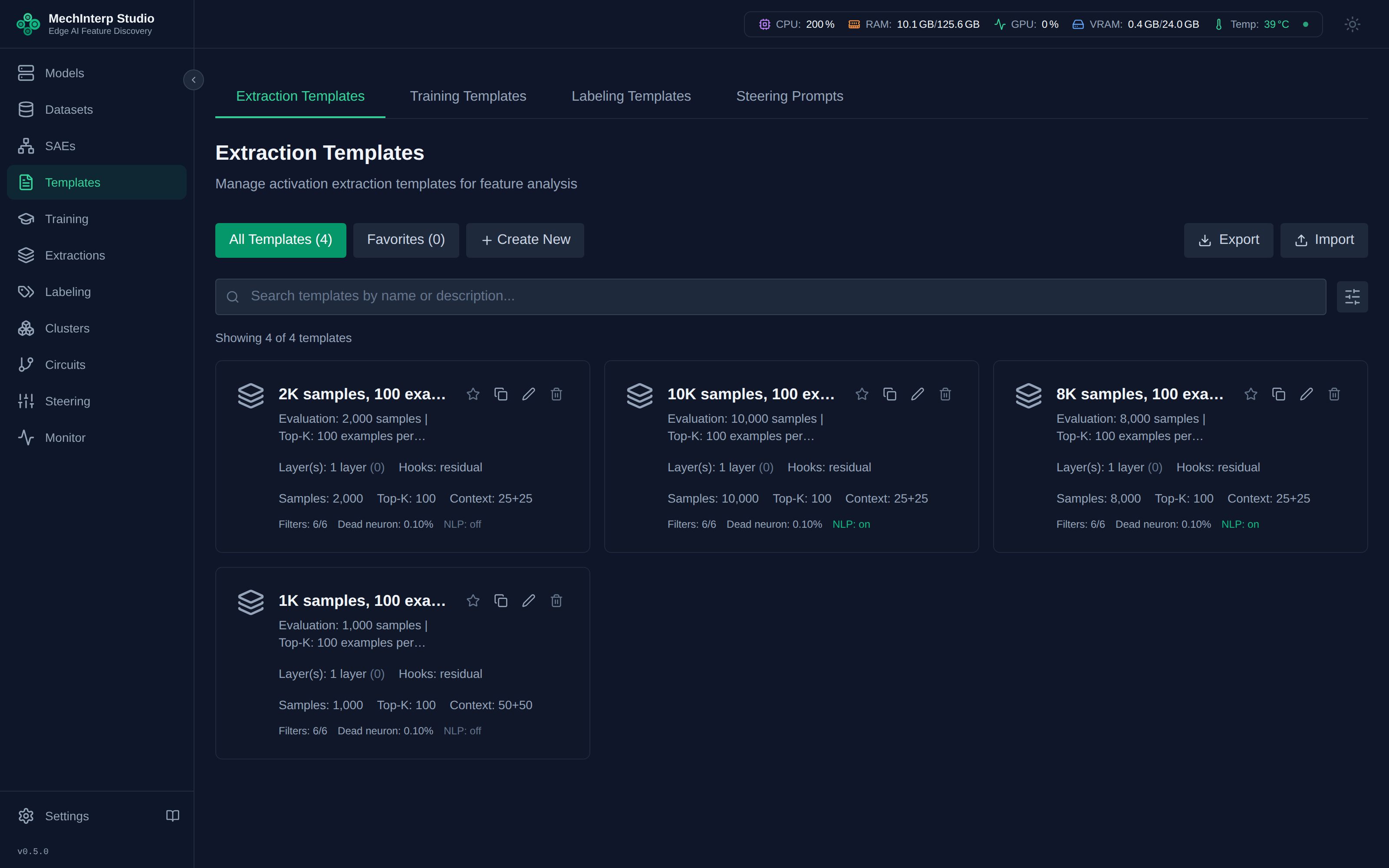Click the RAM usage indicator
1389x868 pixels.
[x=914, y=24]
